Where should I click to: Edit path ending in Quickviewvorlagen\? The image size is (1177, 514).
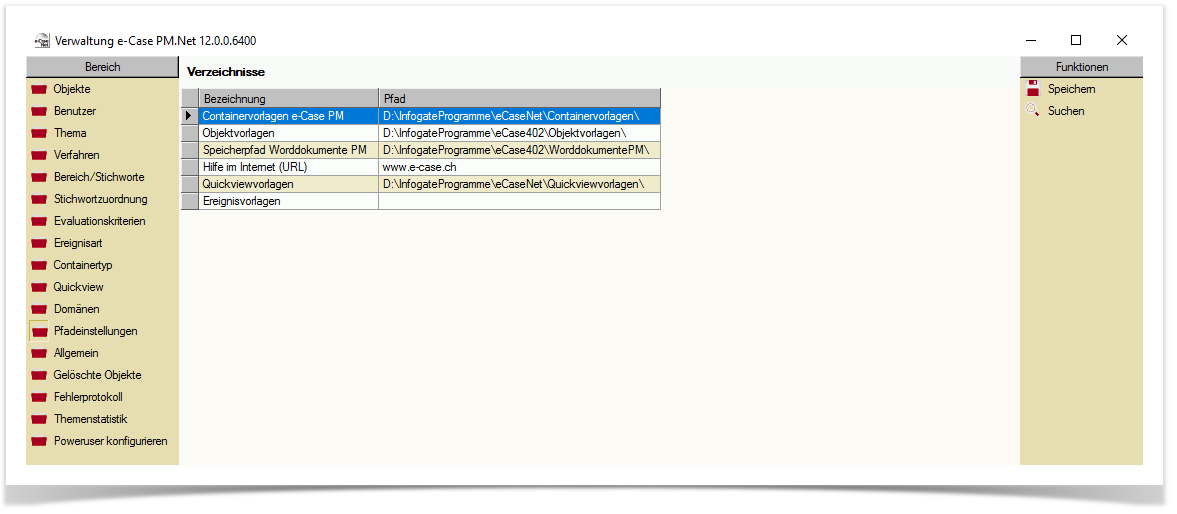click(519, 184)
